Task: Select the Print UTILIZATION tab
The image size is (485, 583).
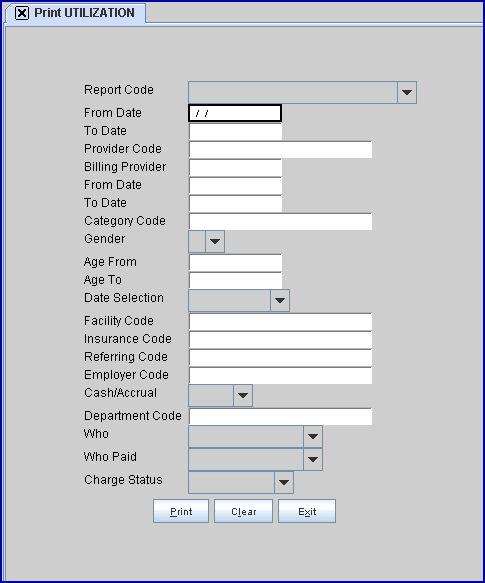Action: [76, 13]
